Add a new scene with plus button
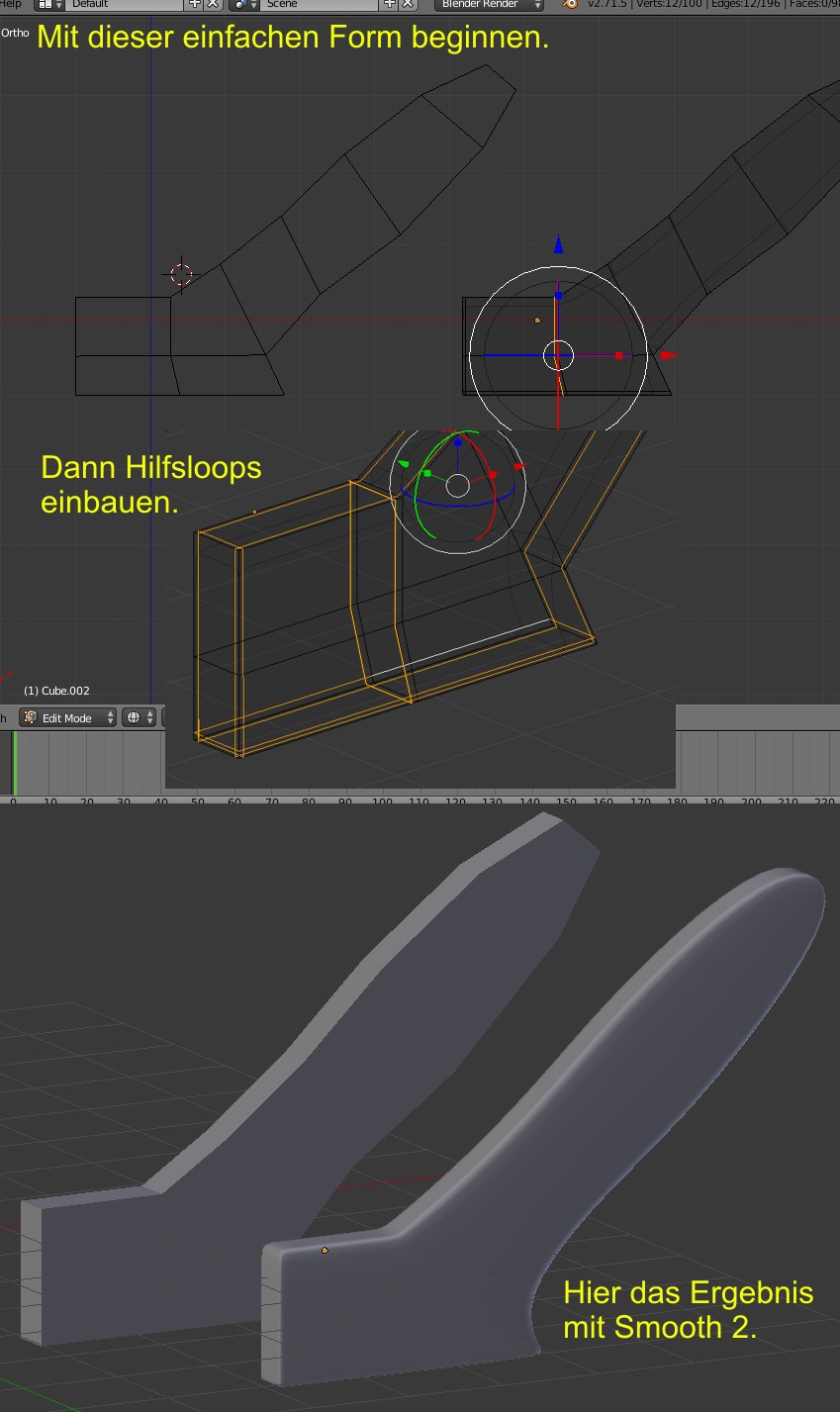The height and width of the screenshot is (1413, 840). [389, 5]
